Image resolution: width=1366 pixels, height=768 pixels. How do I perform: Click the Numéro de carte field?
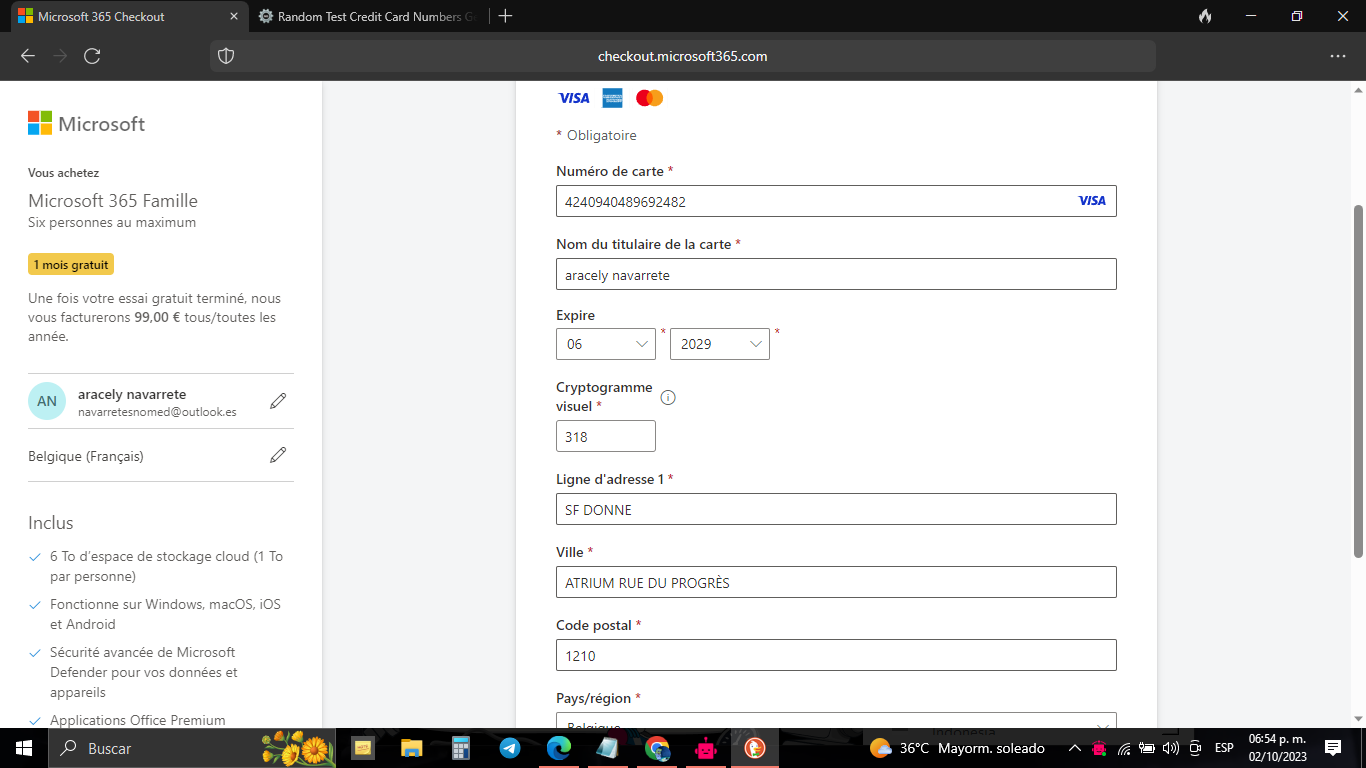pos(836,201)
